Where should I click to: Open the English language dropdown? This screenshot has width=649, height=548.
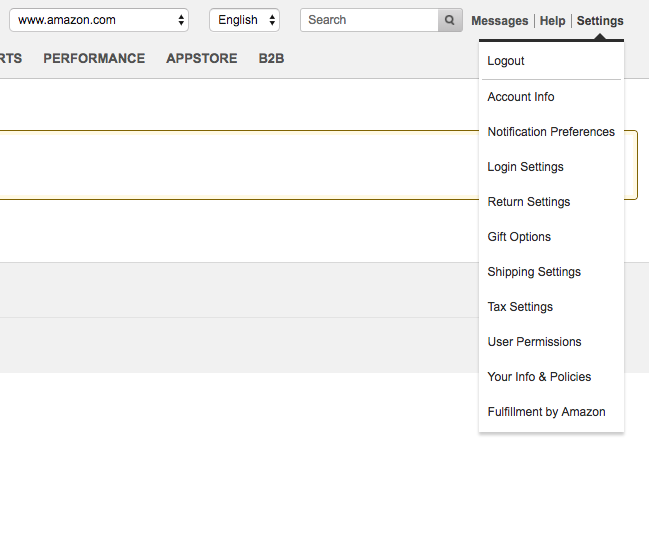coord(245,20)
